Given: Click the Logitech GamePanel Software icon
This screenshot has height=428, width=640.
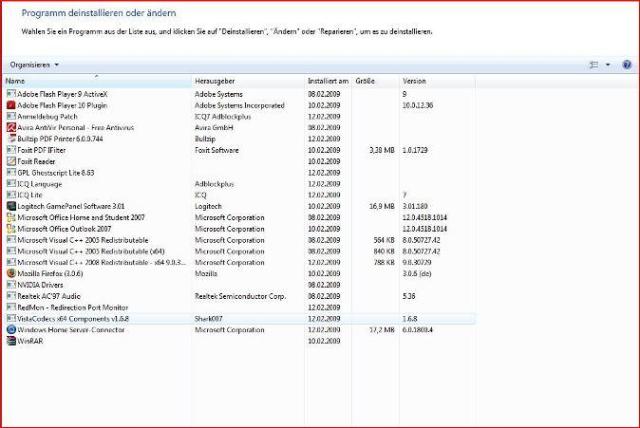Looking at the screenshot, I should 11,206.
